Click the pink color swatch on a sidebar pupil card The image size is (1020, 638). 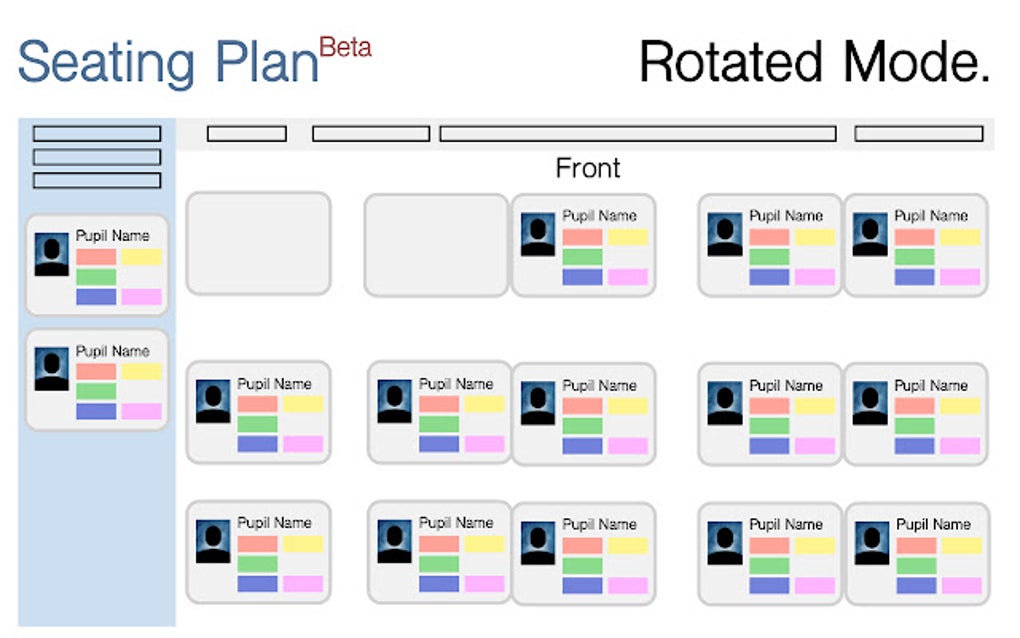click(x=140, y=297)
